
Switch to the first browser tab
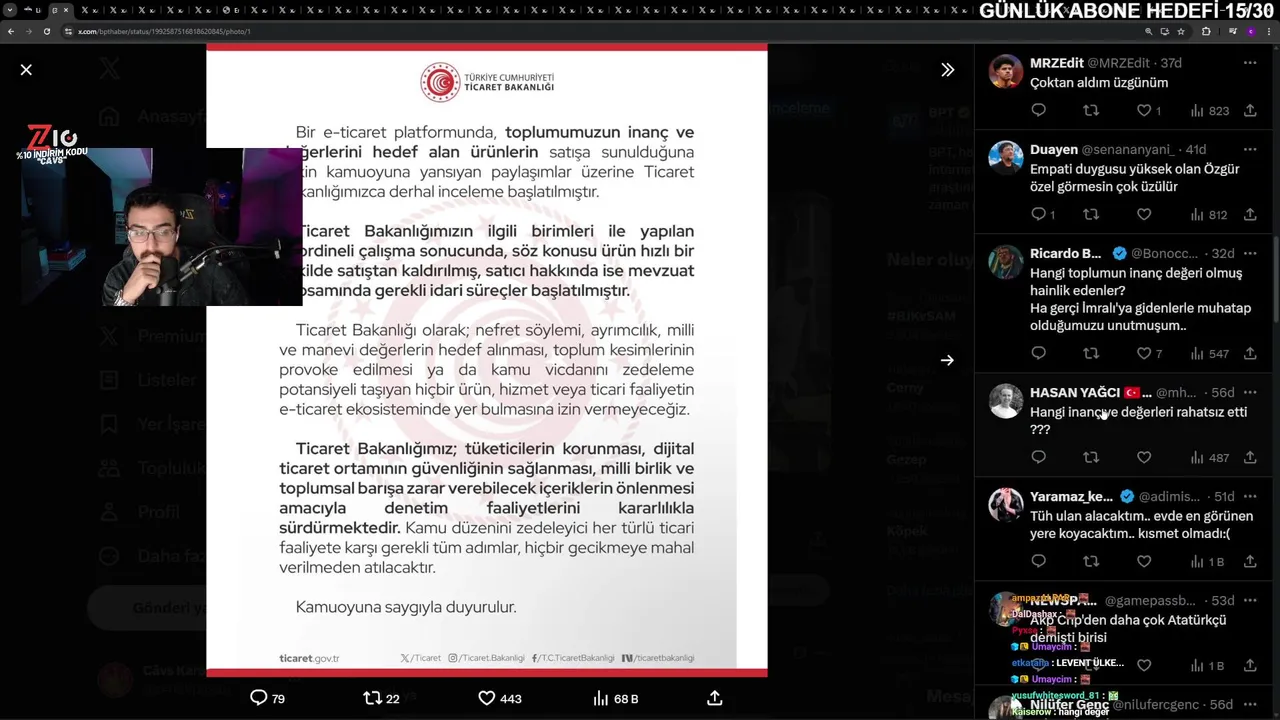click(x=33, y=10)
